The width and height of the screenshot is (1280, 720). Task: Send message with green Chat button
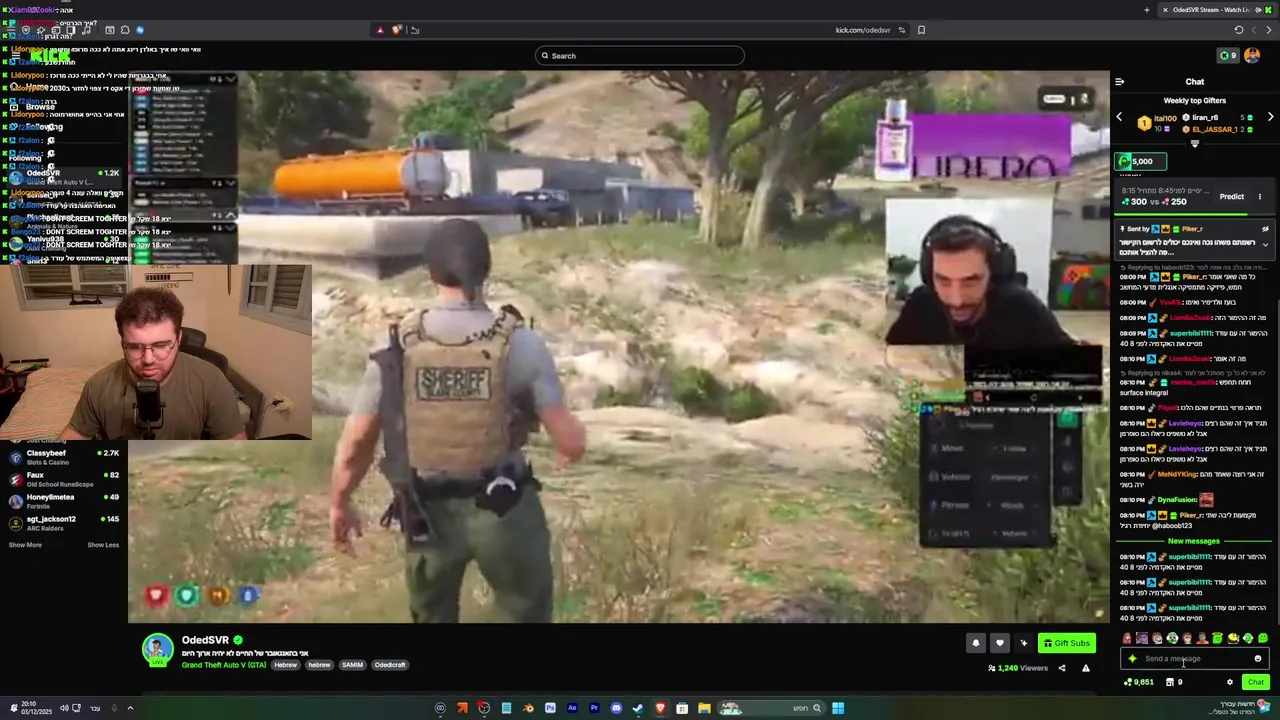pyautogui.click(x=1256, y=682)
